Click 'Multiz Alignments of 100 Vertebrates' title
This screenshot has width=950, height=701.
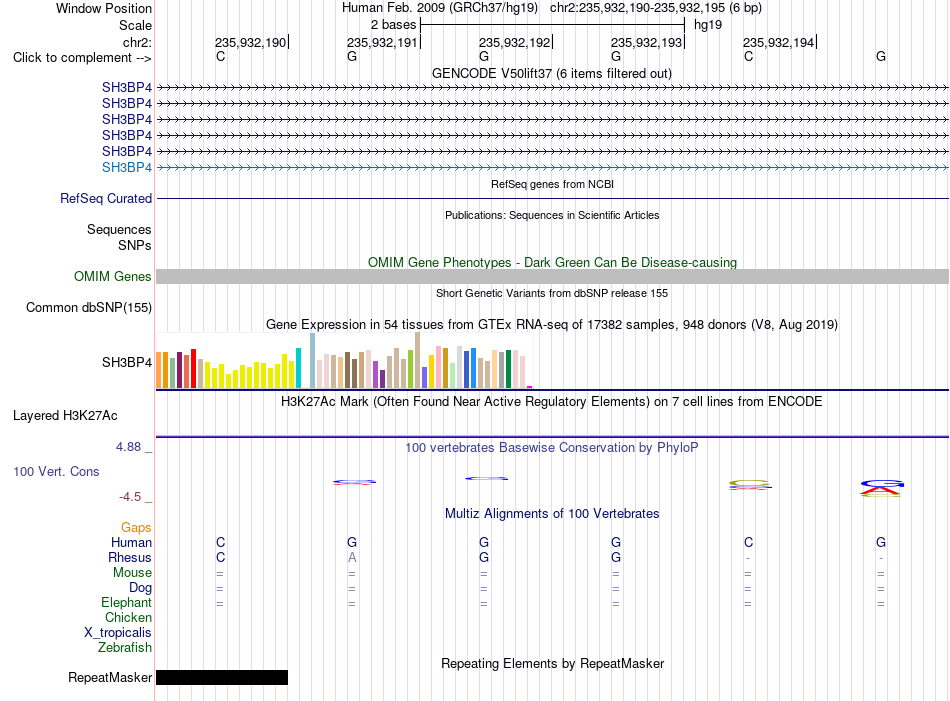click(552, 514)
